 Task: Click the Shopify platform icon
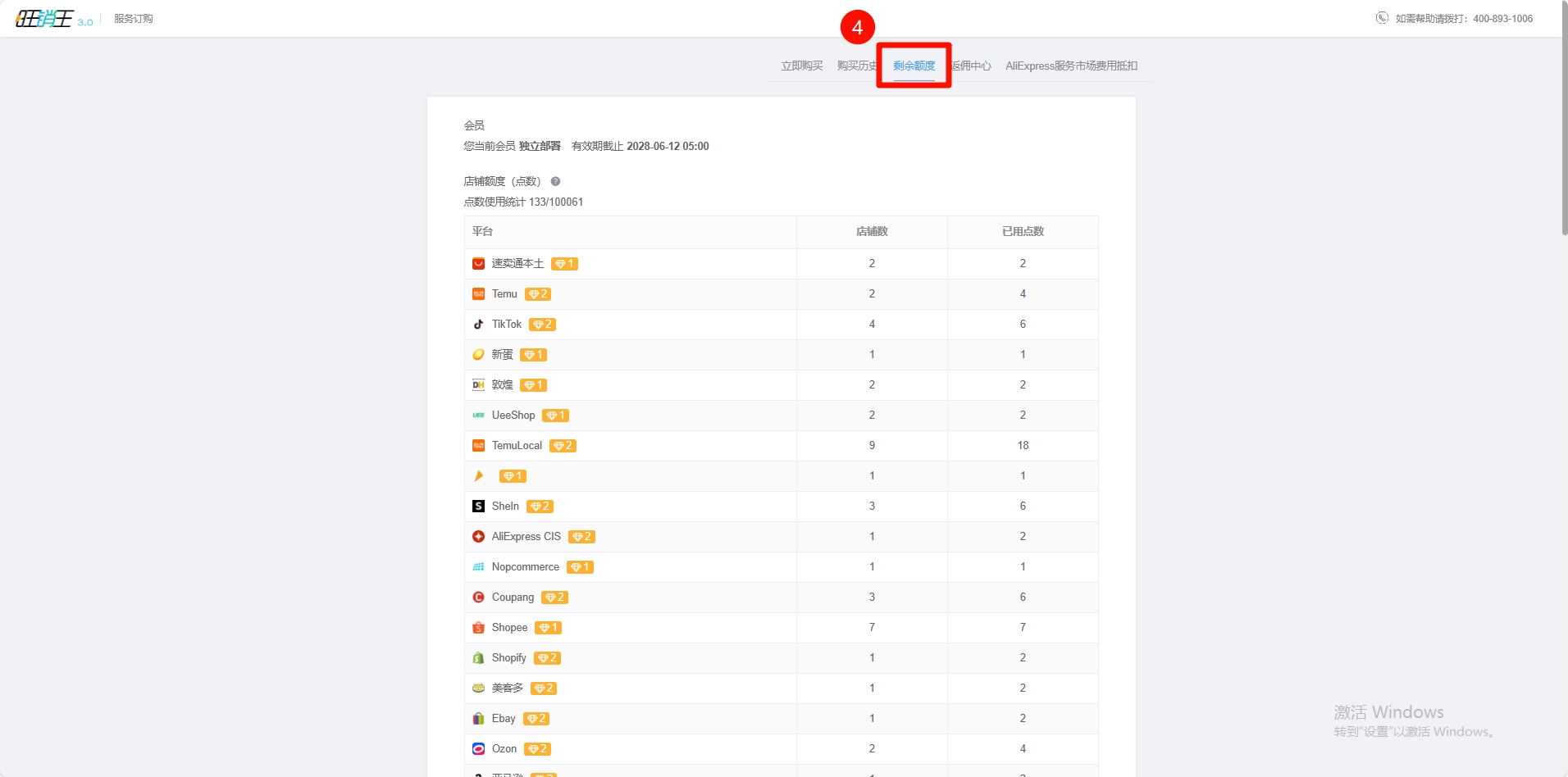478,658
